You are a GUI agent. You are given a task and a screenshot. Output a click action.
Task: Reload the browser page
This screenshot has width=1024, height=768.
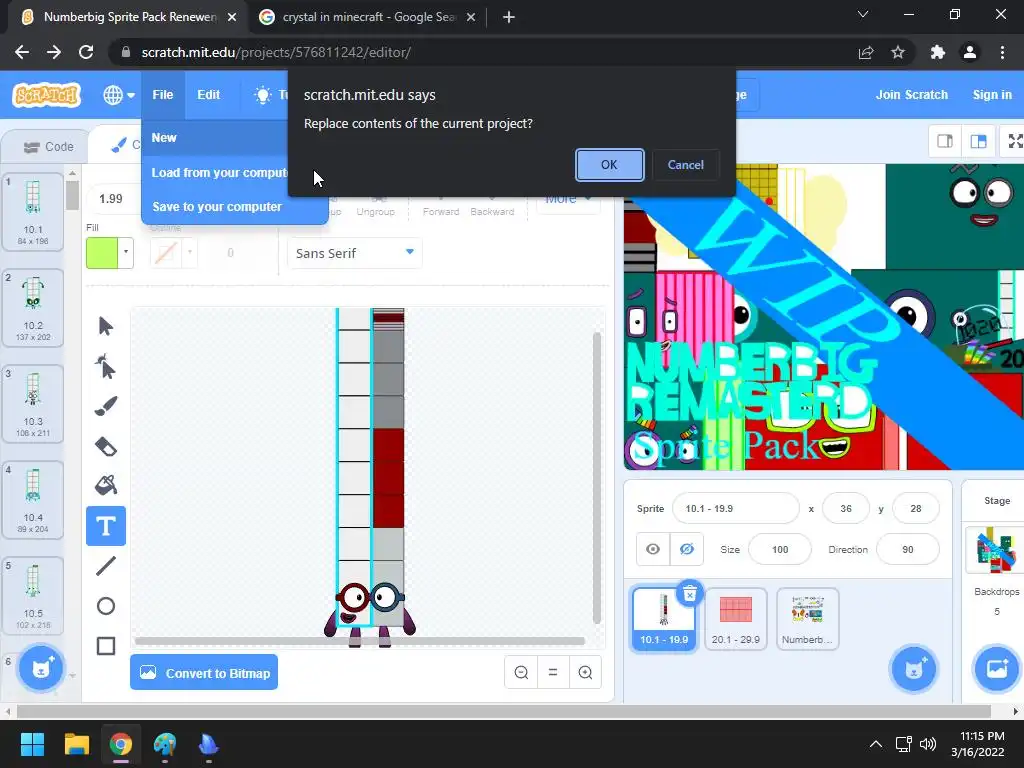click(x=86, y=52)
